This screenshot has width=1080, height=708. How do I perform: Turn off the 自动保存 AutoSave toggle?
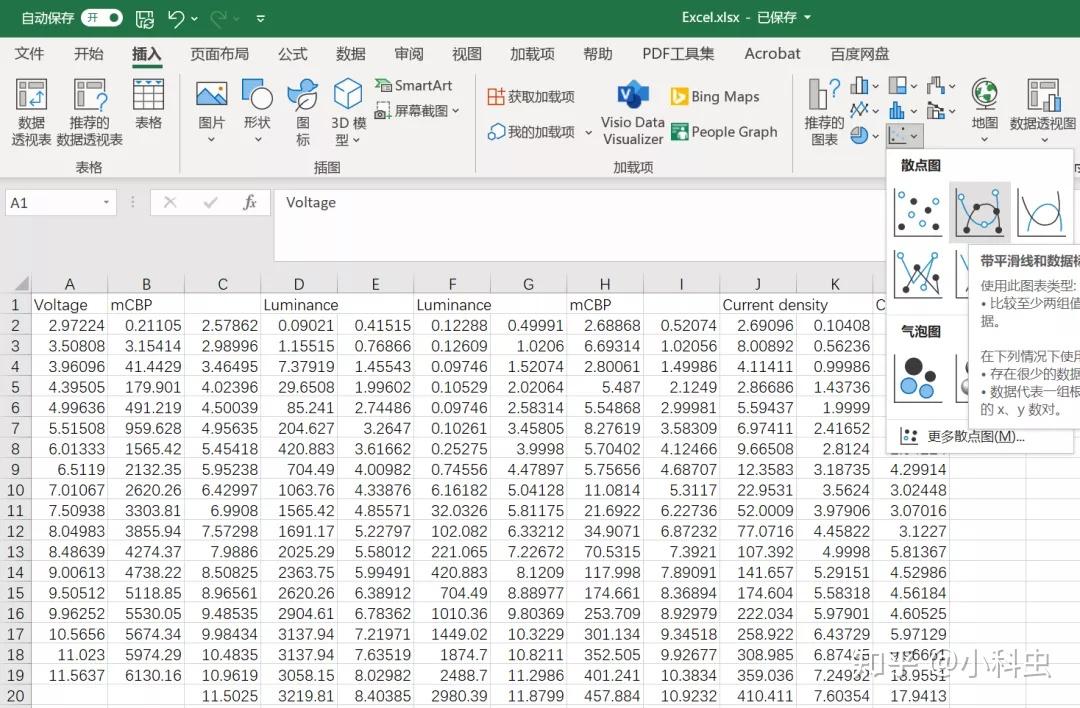101,18
